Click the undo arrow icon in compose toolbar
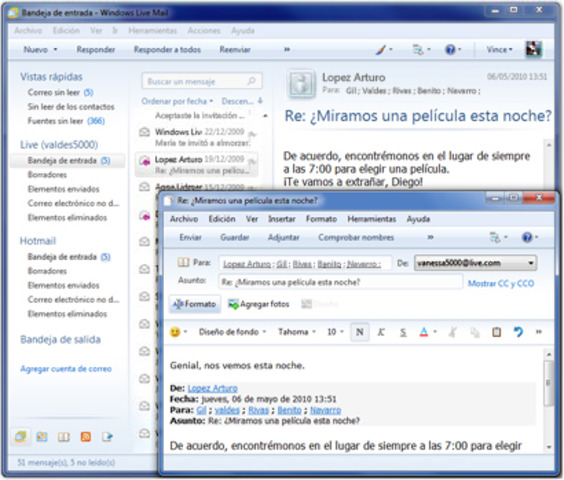This screenshot has width=564, height=480. [518, 332]
